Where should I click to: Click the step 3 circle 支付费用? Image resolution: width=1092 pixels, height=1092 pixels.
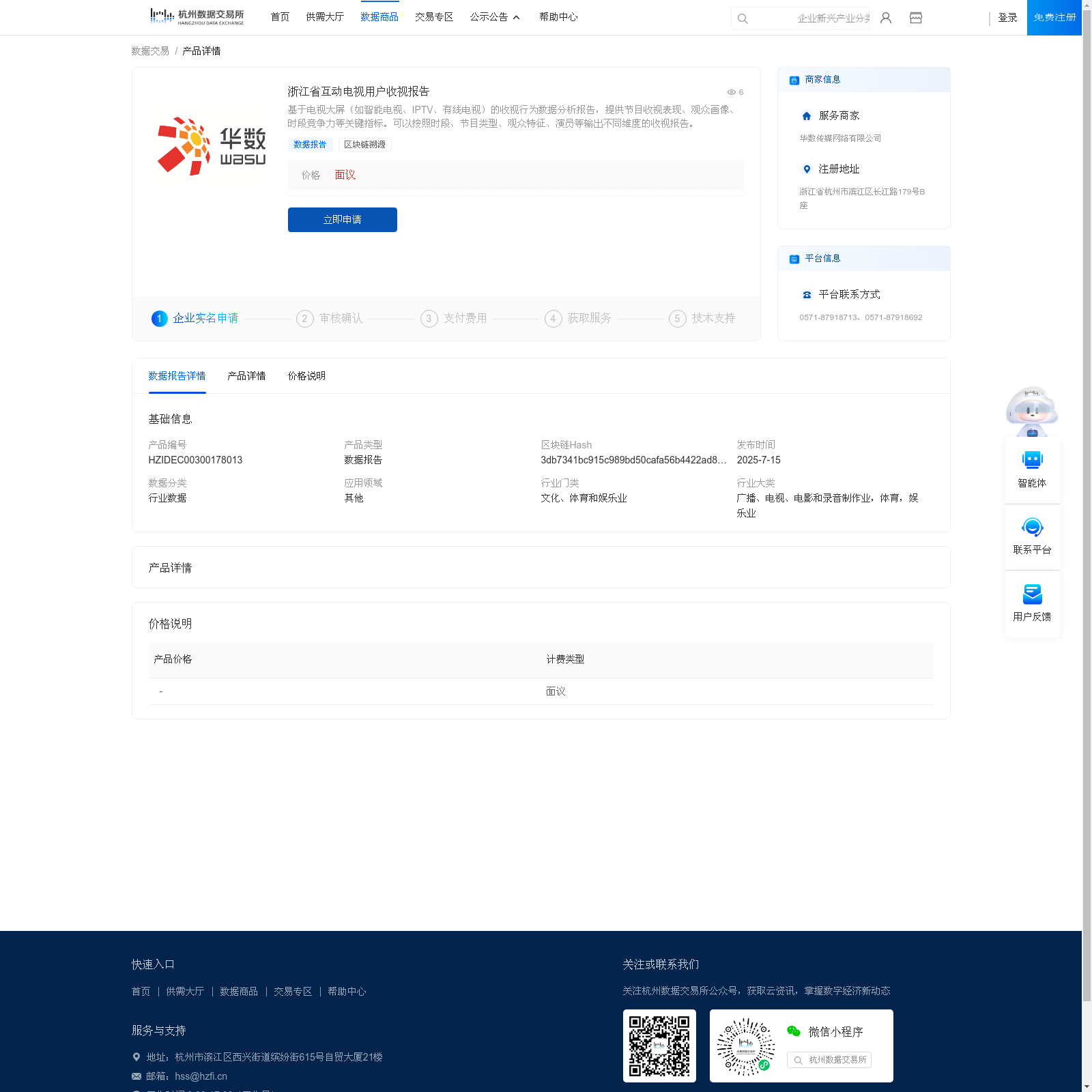pyautogui.click(x=429, y=319)
